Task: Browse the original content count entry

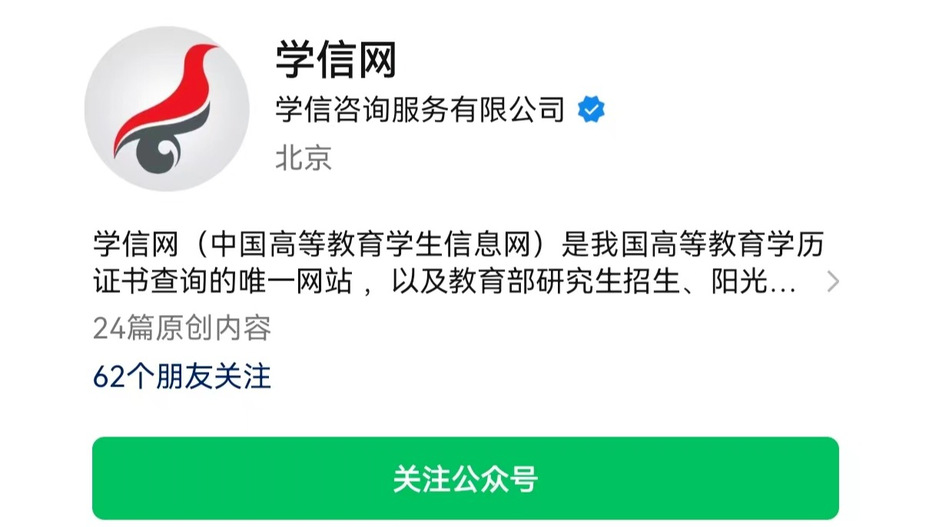Action: tap(182, 328)
